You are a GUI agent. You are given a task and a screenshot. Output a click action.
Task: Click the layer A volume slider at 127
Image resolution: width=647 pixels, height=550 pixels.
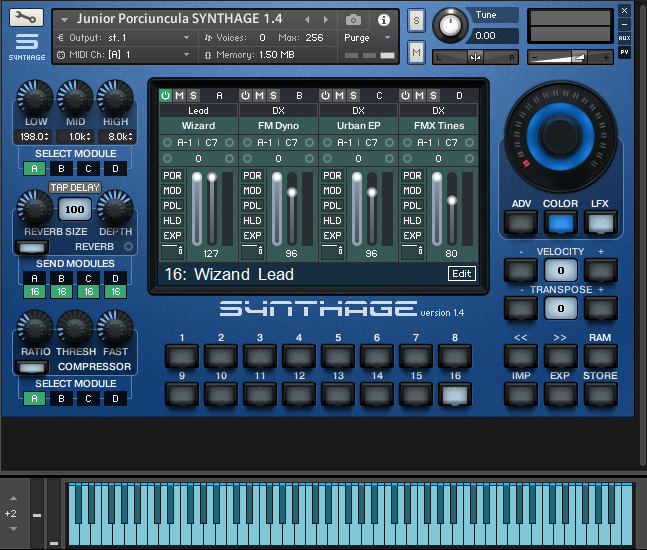[x=212, y=210]
